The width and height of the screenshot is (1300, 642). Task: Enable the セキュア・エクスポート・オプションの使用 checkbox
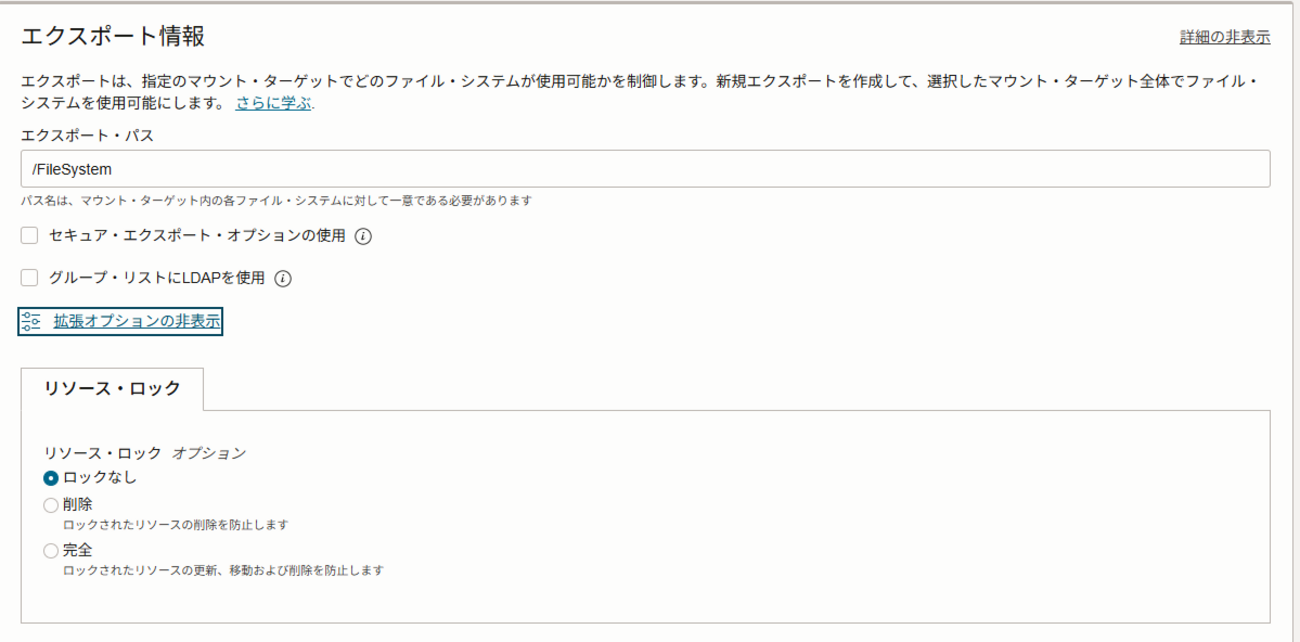29,236
